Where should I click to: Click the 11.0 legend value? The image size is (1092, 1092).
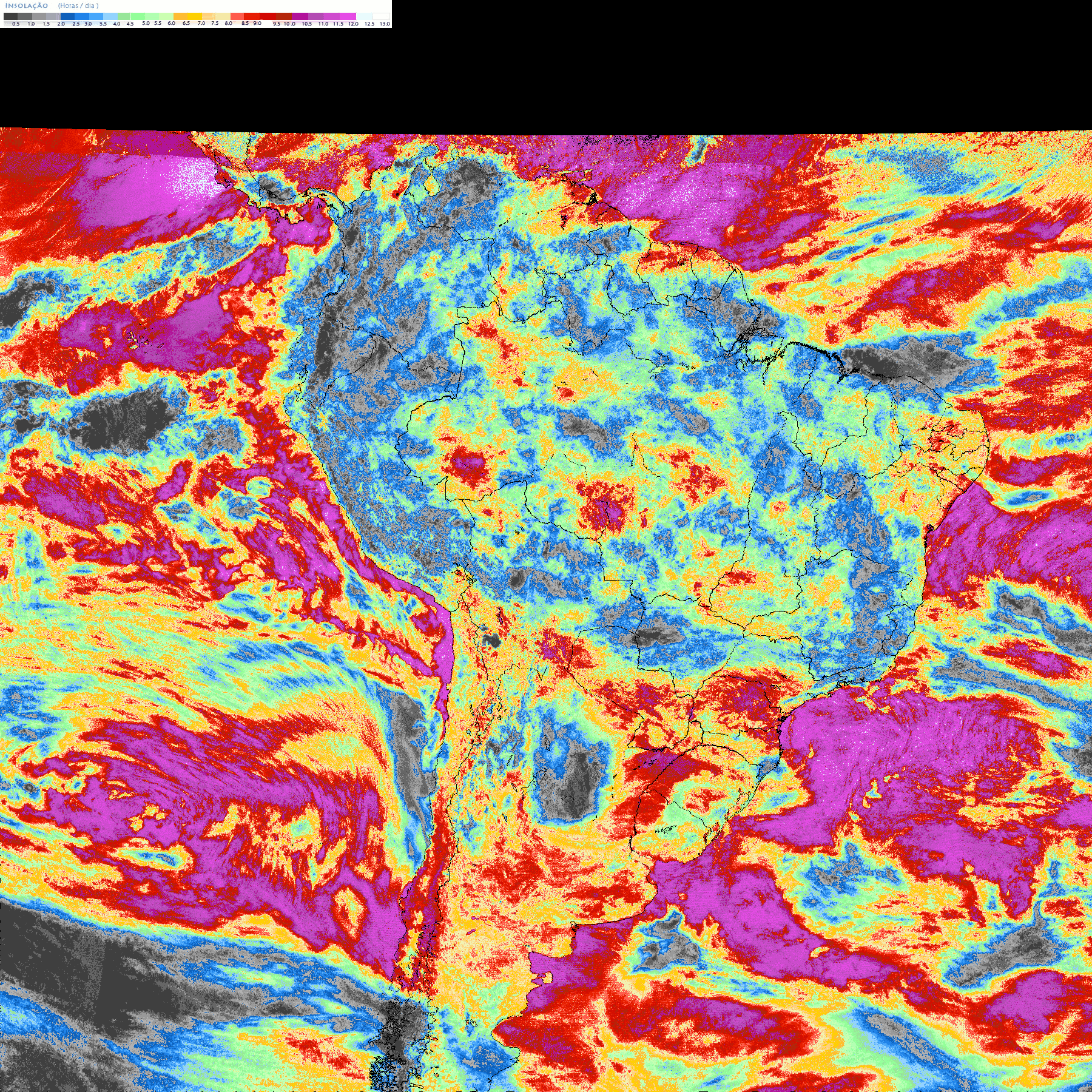[323, 24]
